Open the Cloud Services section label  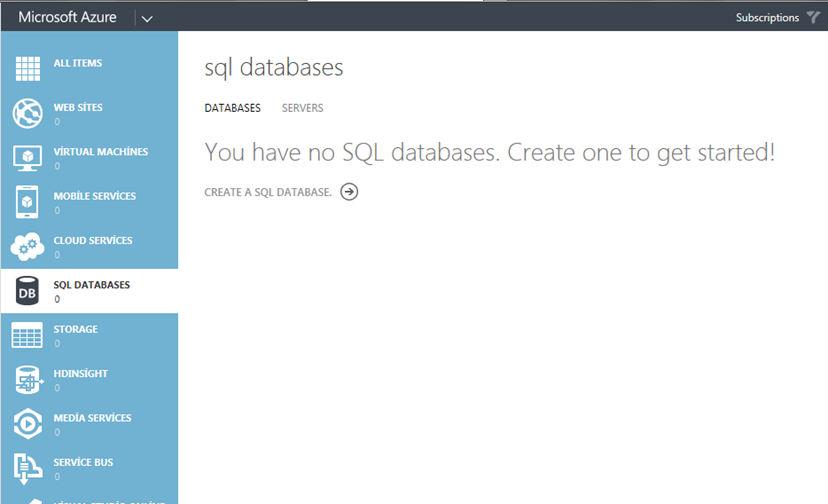pyautogui.click(x=93, y=240)
